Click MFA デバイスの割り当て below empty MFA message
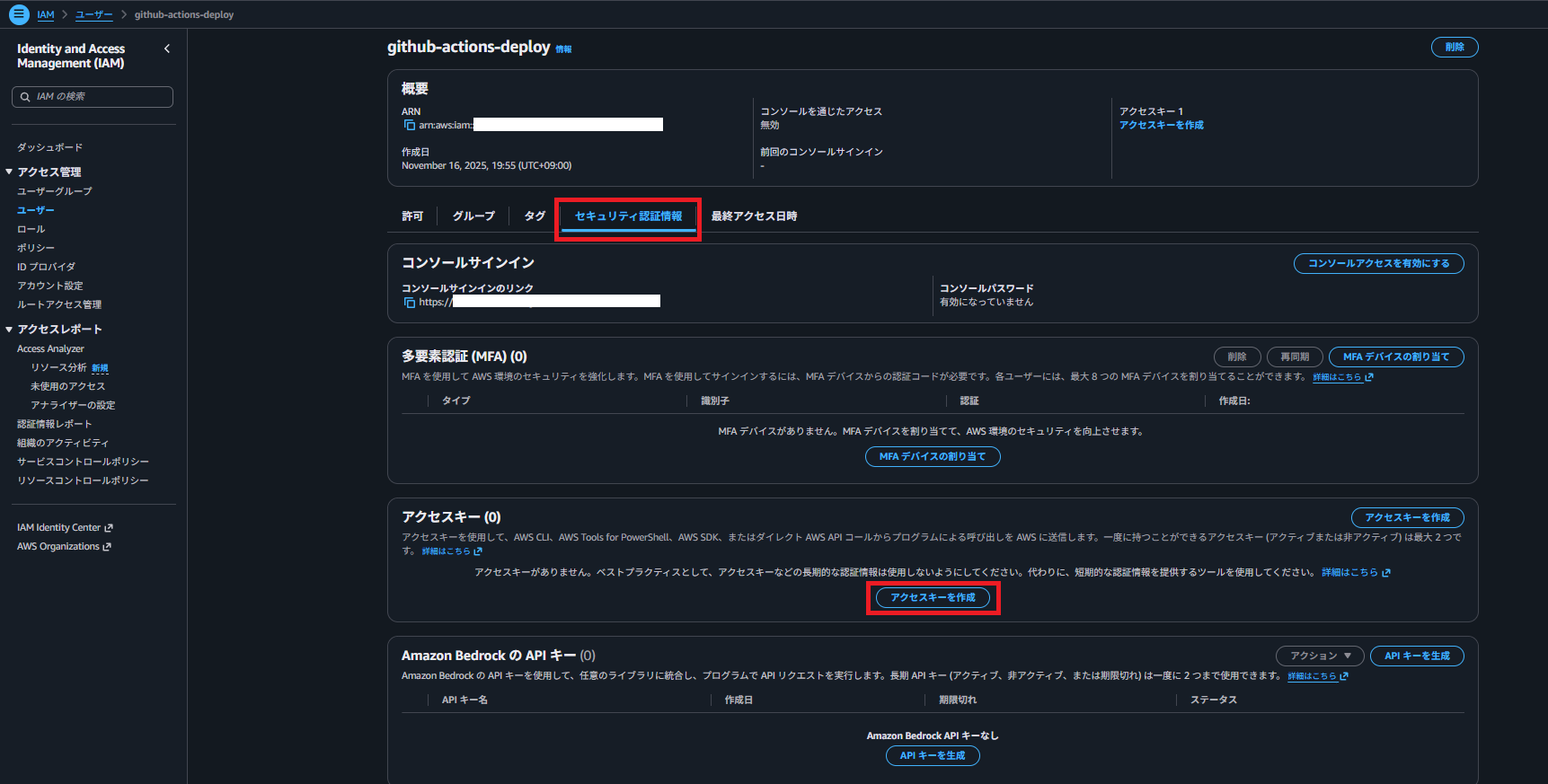The width and height of the screenshot is (1548, 784). click(933, 456)
